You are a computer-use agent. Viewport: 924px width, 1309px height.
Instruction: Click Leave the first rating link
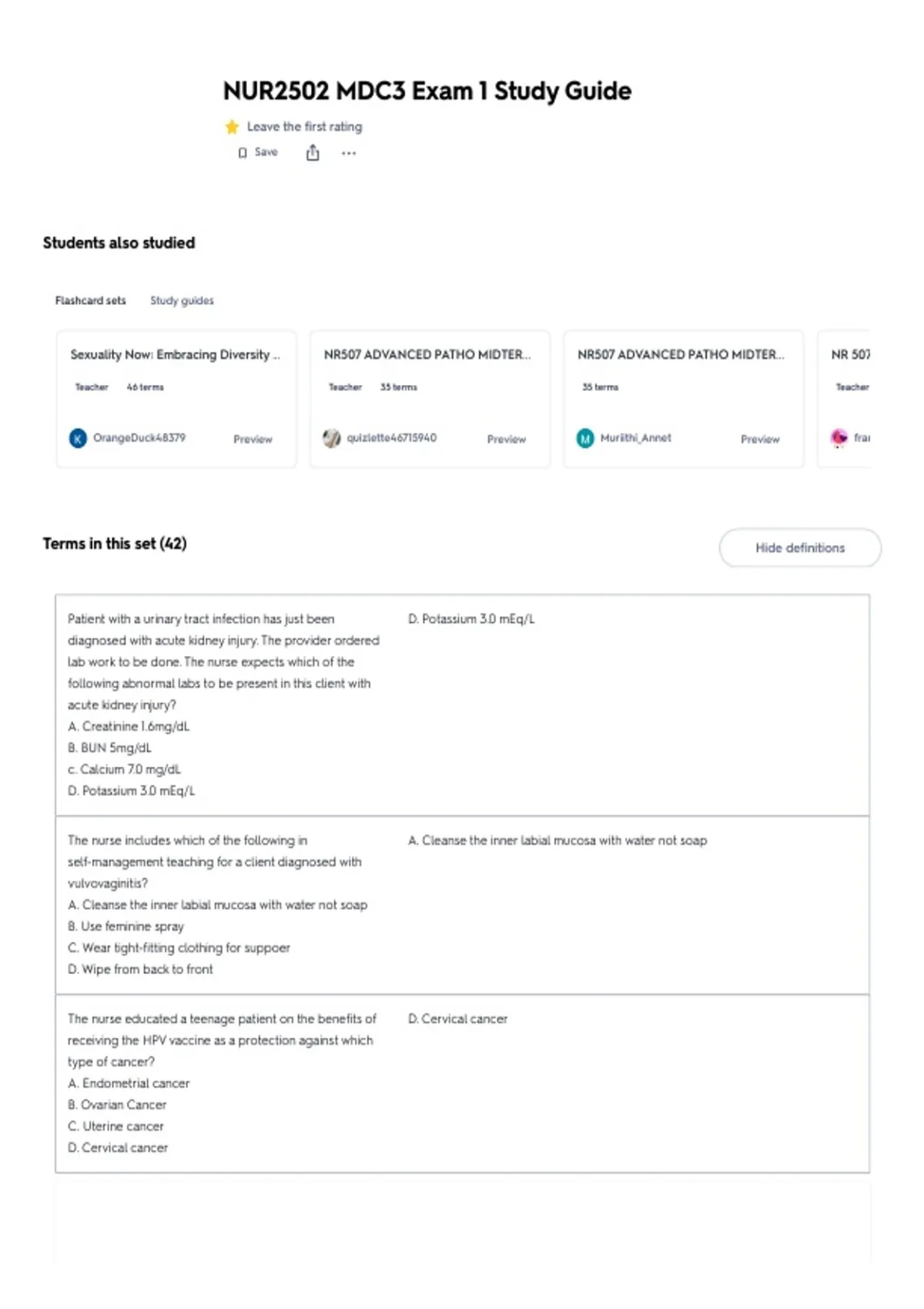[304, 126]
